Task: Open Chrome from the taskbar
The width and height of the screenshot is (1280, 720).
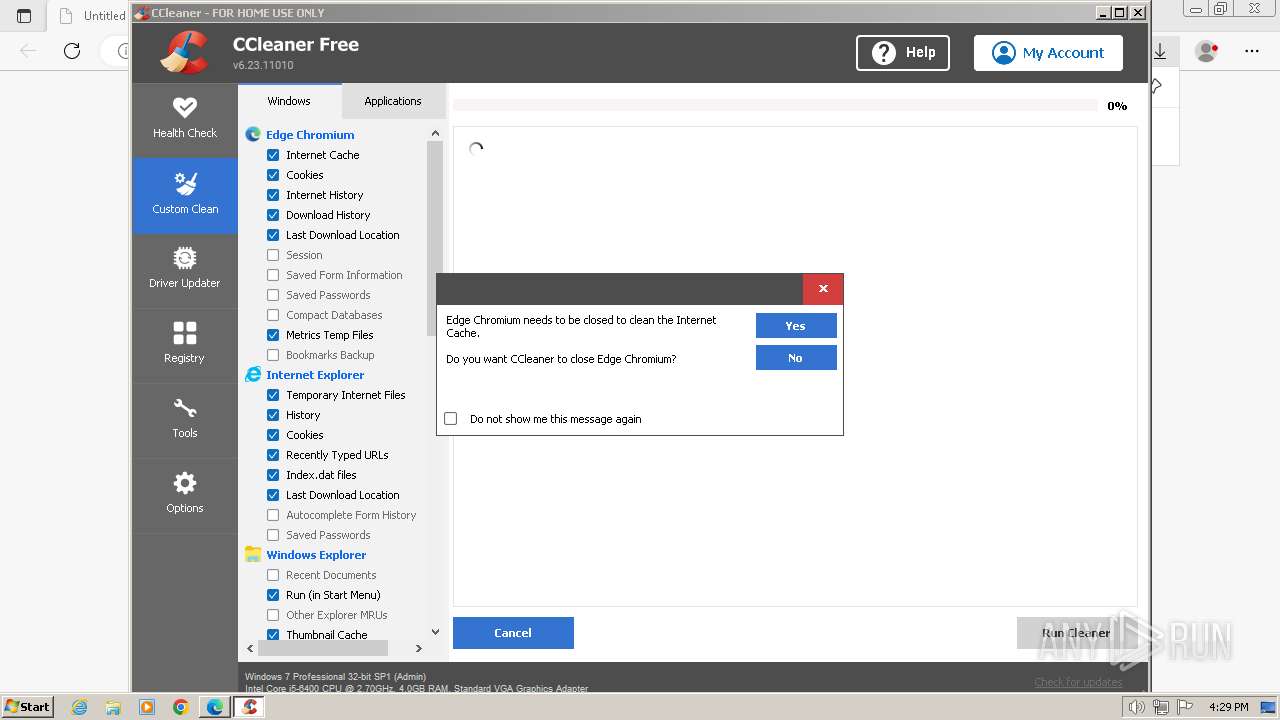Action: [180, 707]
